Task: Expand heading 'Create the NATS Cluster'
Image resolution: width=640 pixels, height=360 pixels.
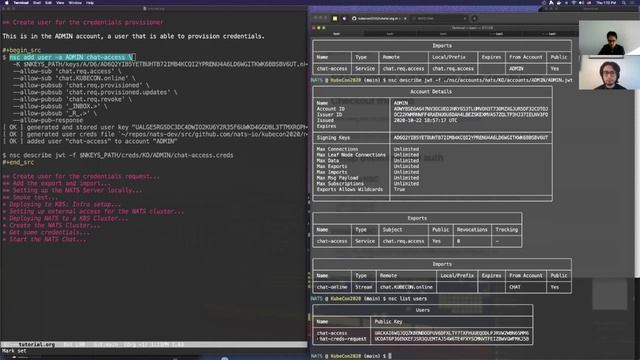Action: tap(51, 225)
